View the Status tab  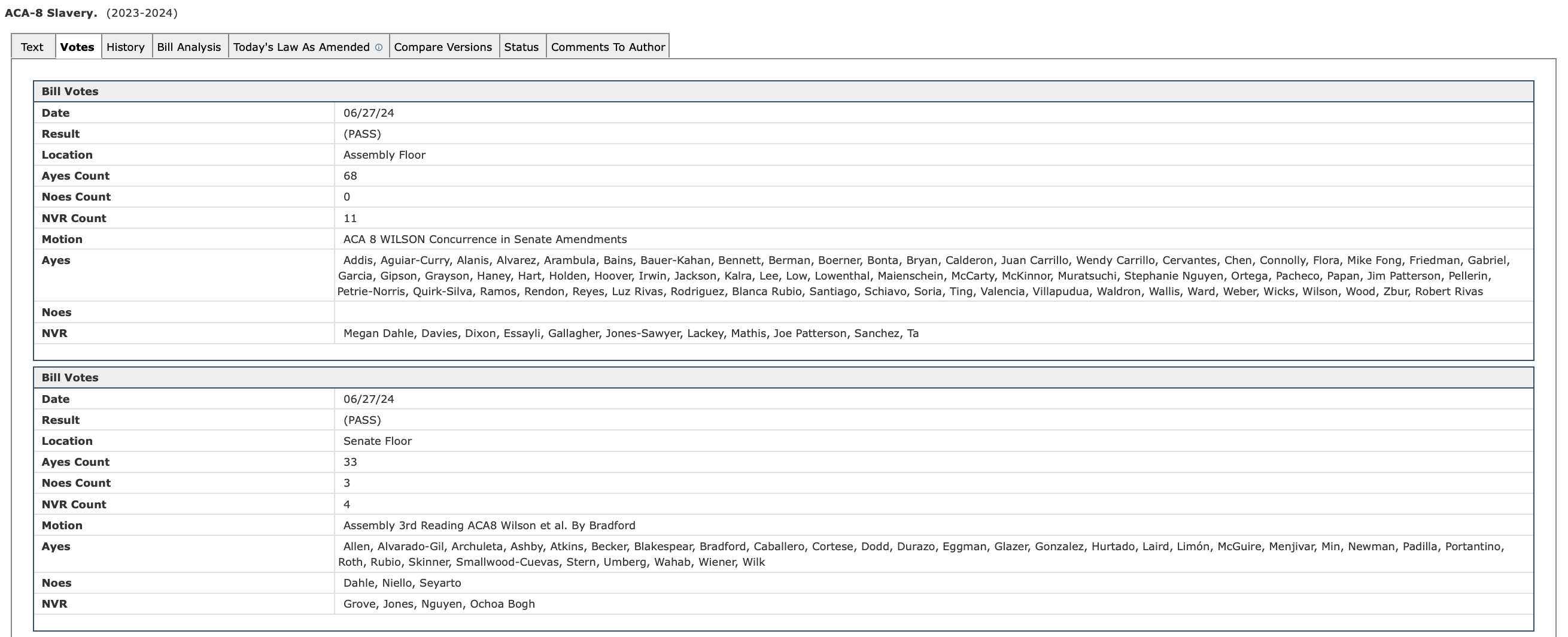pos(521,47)
